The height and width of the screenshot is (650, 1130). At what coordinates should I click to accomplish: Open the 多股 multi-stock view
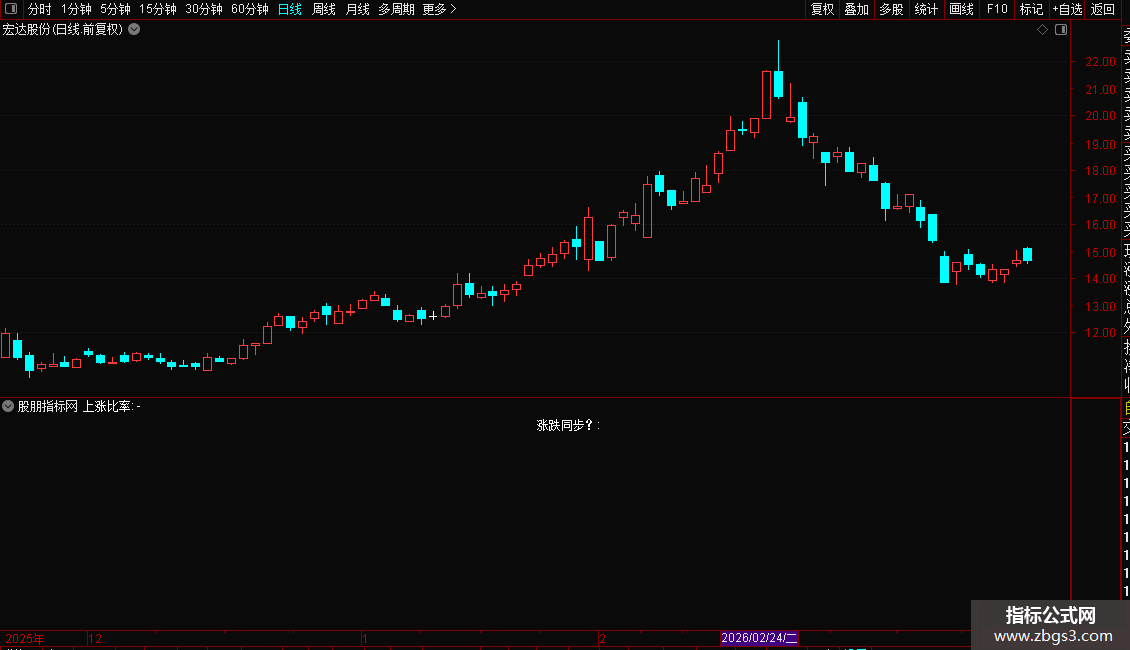[891, 9]
